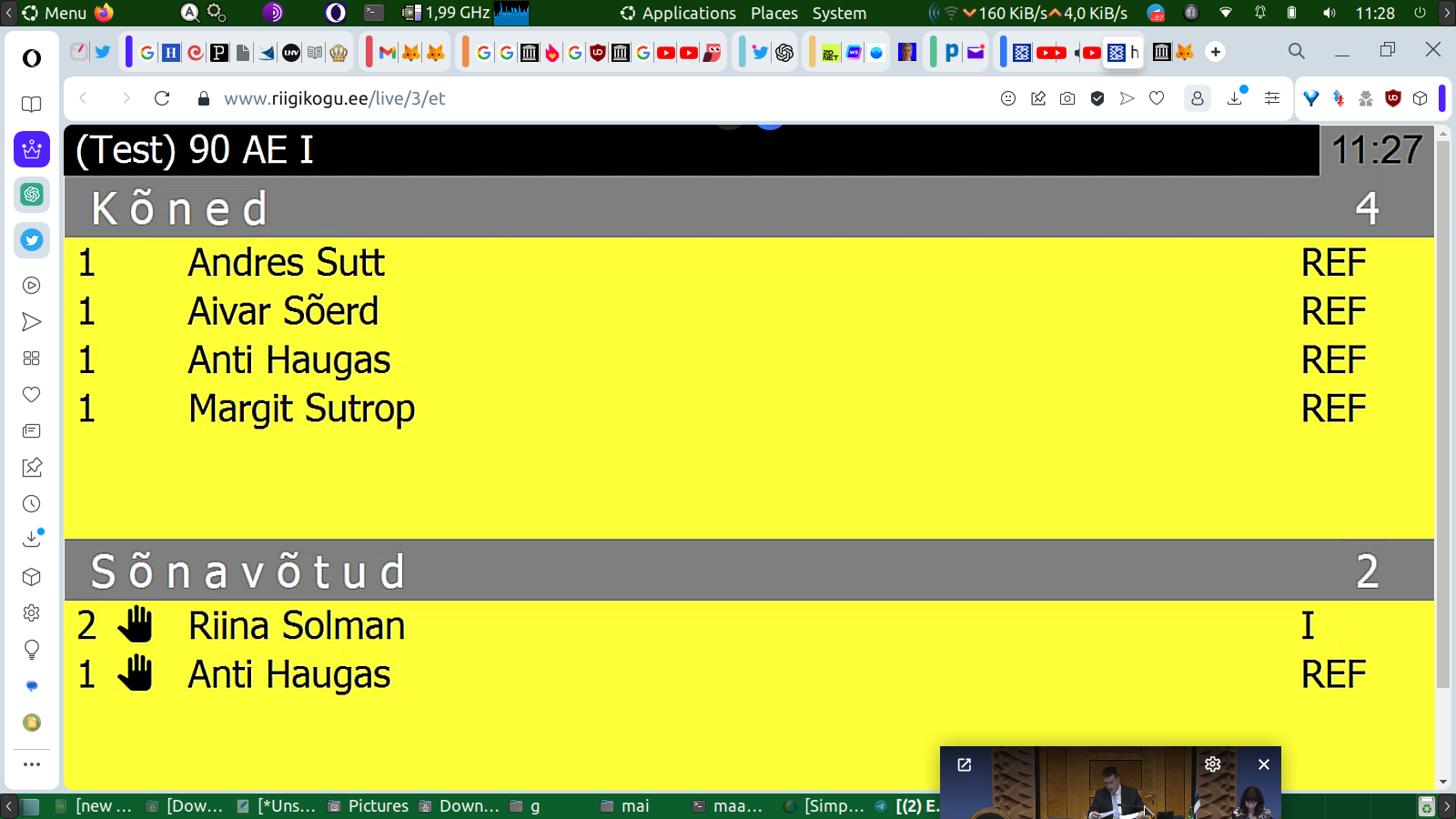
Task: Switch to the '[Simp…' taskbar window
Action: click(824, 806)
